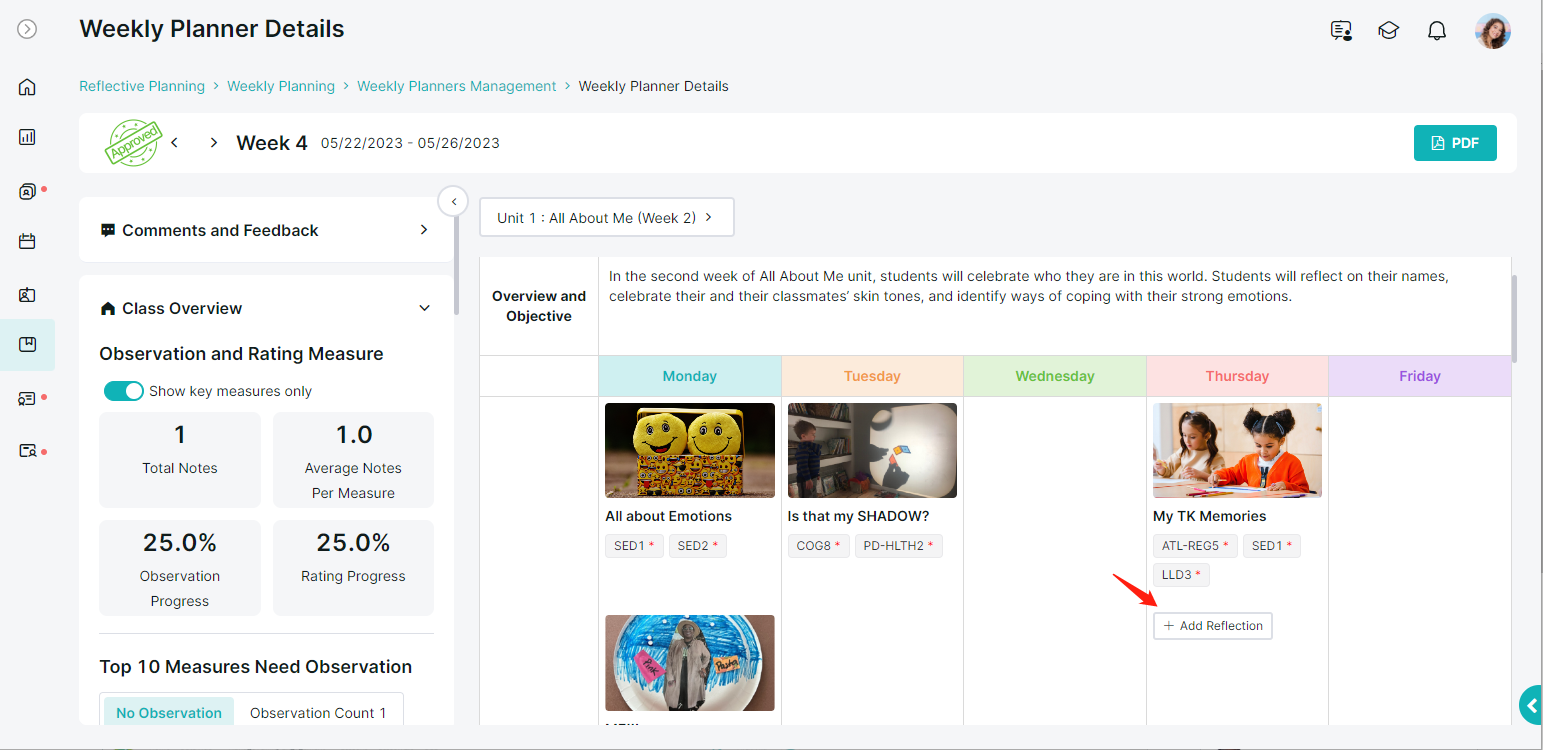Image resolution: width=1543 pixels, height=750 pixels.
Task: Open the graduation cap icon in header
Action: [1388, 31]
